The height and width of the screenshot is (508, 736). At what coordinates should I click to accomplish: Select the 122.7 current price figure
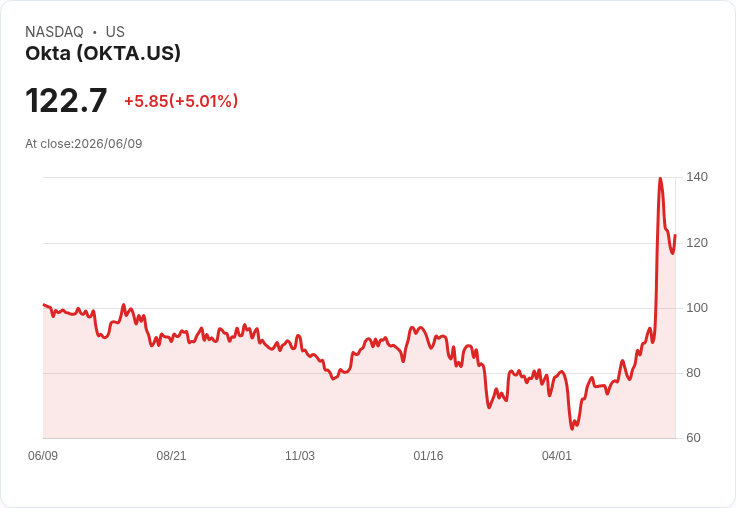coord(66,100)
